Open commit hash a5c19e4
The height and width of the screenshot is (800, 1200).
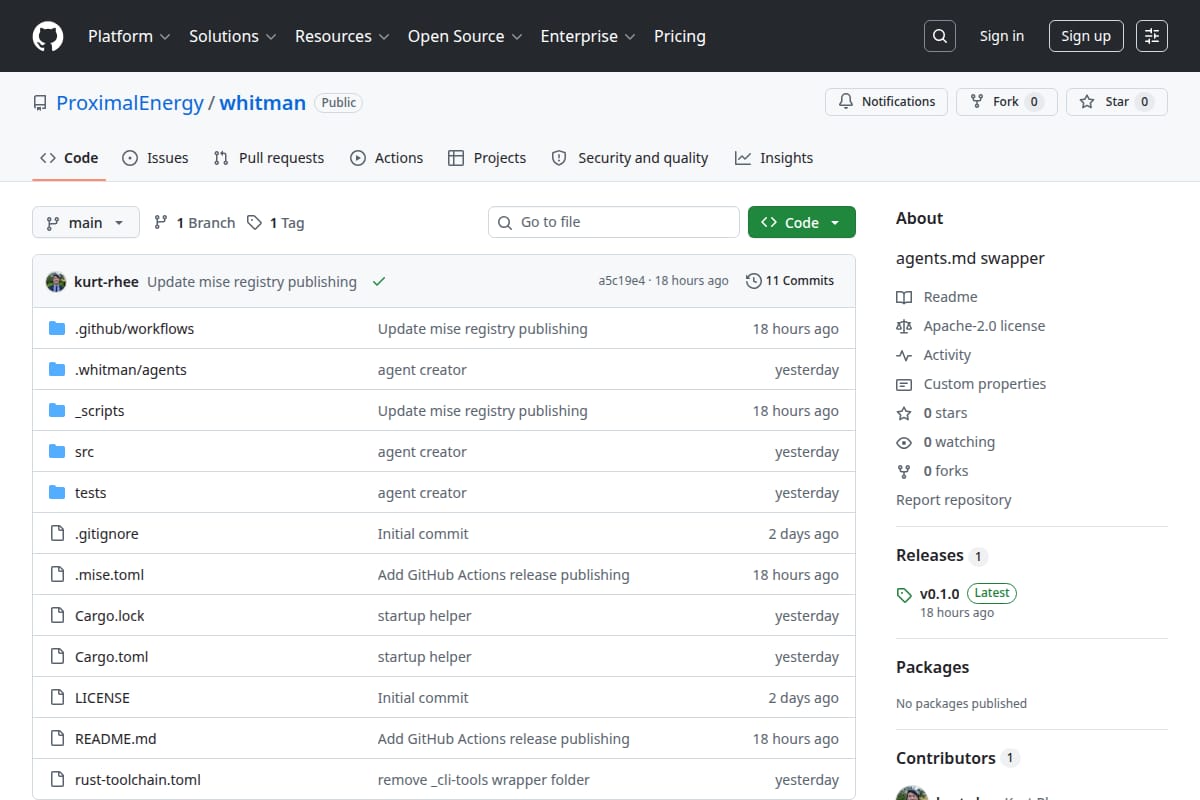point(622,281)
